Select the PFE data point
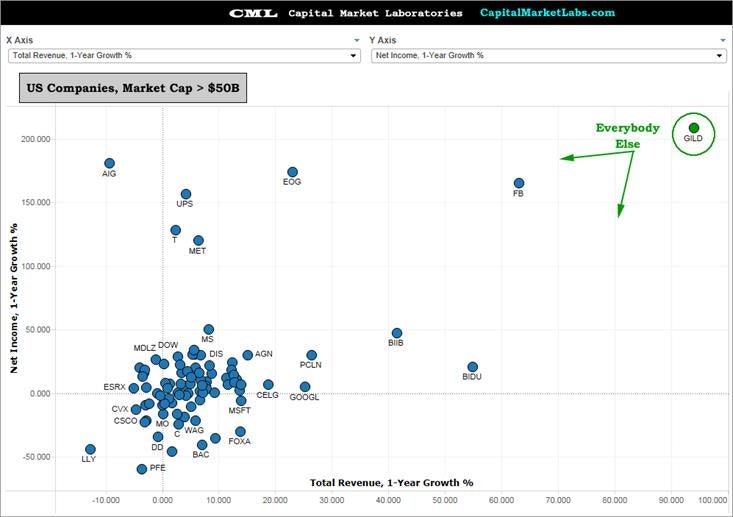Image resolution: width=733 pixels, height=517 pixels. click(142, 469)
